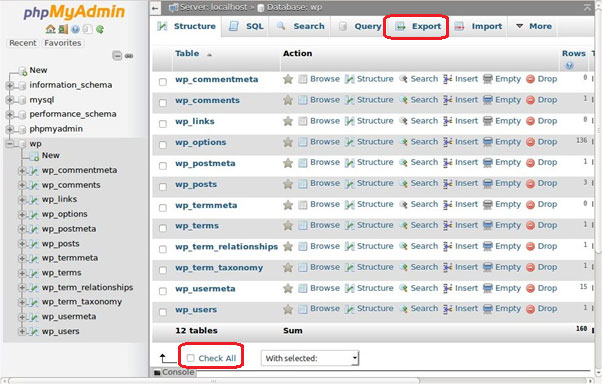Image resolution: width=602 pixels, height=384 pixels.
Task: Collapse the wp database node
Action: pyautogui.click(x=10, y=144)
